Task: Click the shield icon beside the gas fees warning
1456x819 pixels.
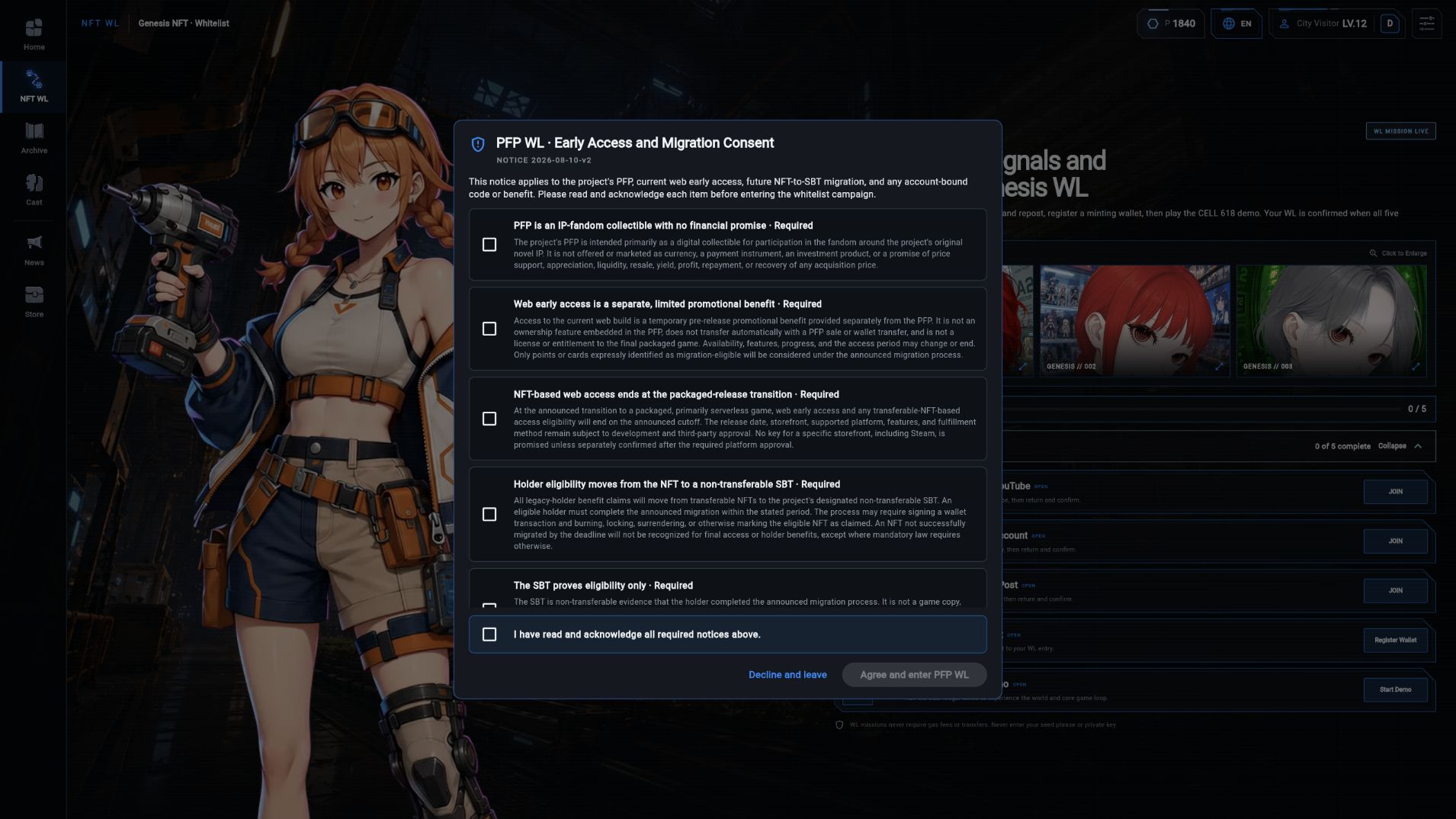Action: pos(839,724)
